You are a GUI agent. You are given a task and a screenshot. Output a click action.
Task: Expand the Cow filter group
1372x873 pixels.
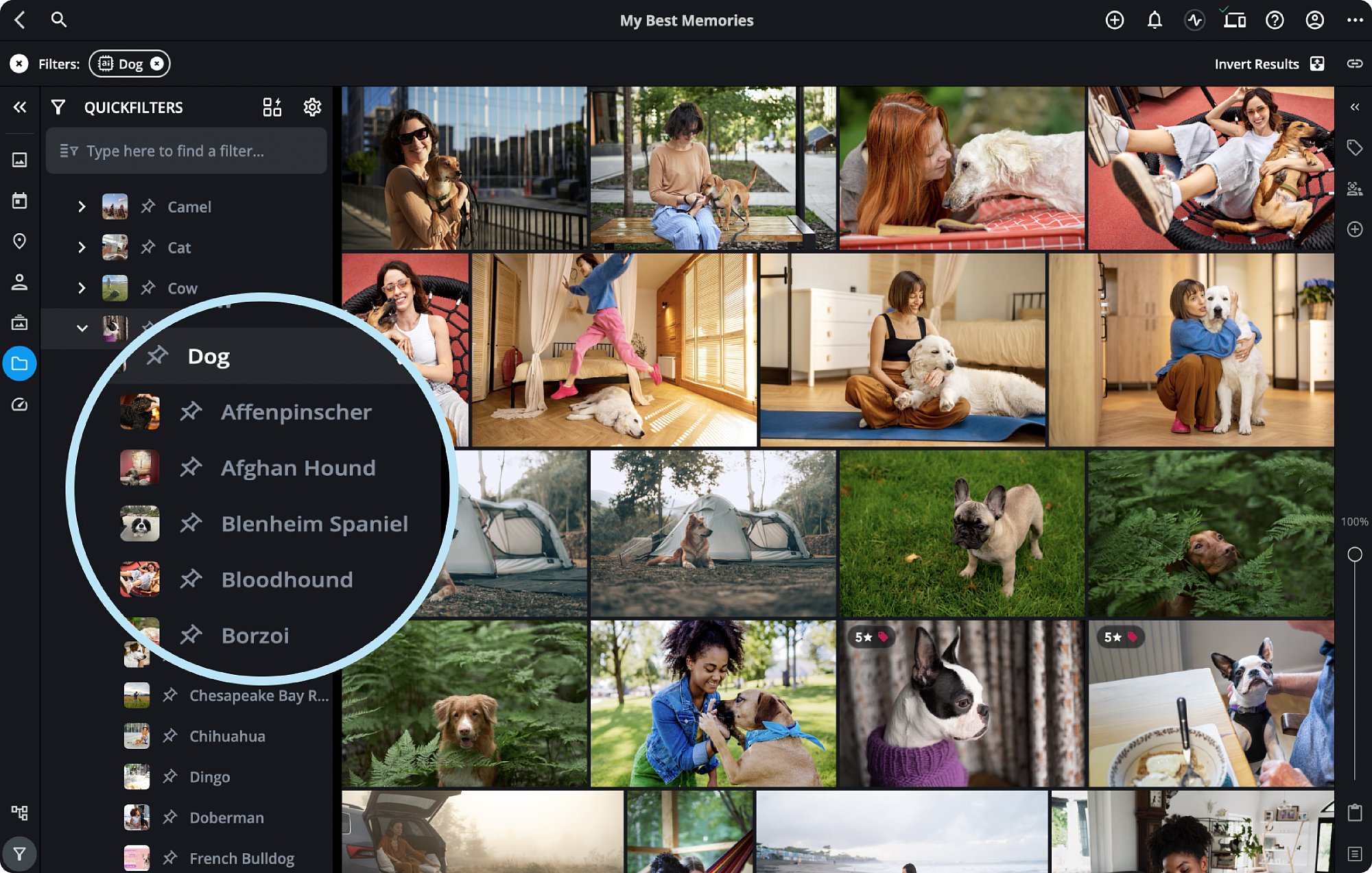82,288
